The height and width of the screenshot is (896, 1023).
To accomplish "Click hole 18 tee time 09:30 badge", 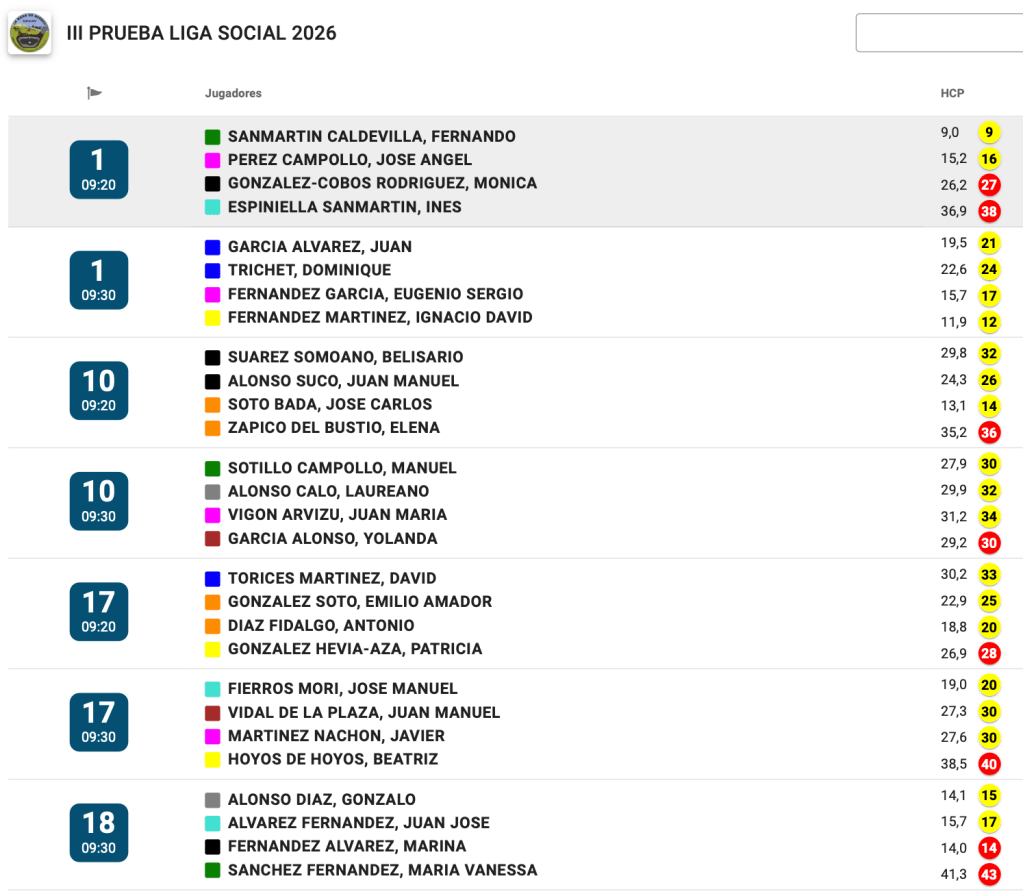I will click(98, 832).
